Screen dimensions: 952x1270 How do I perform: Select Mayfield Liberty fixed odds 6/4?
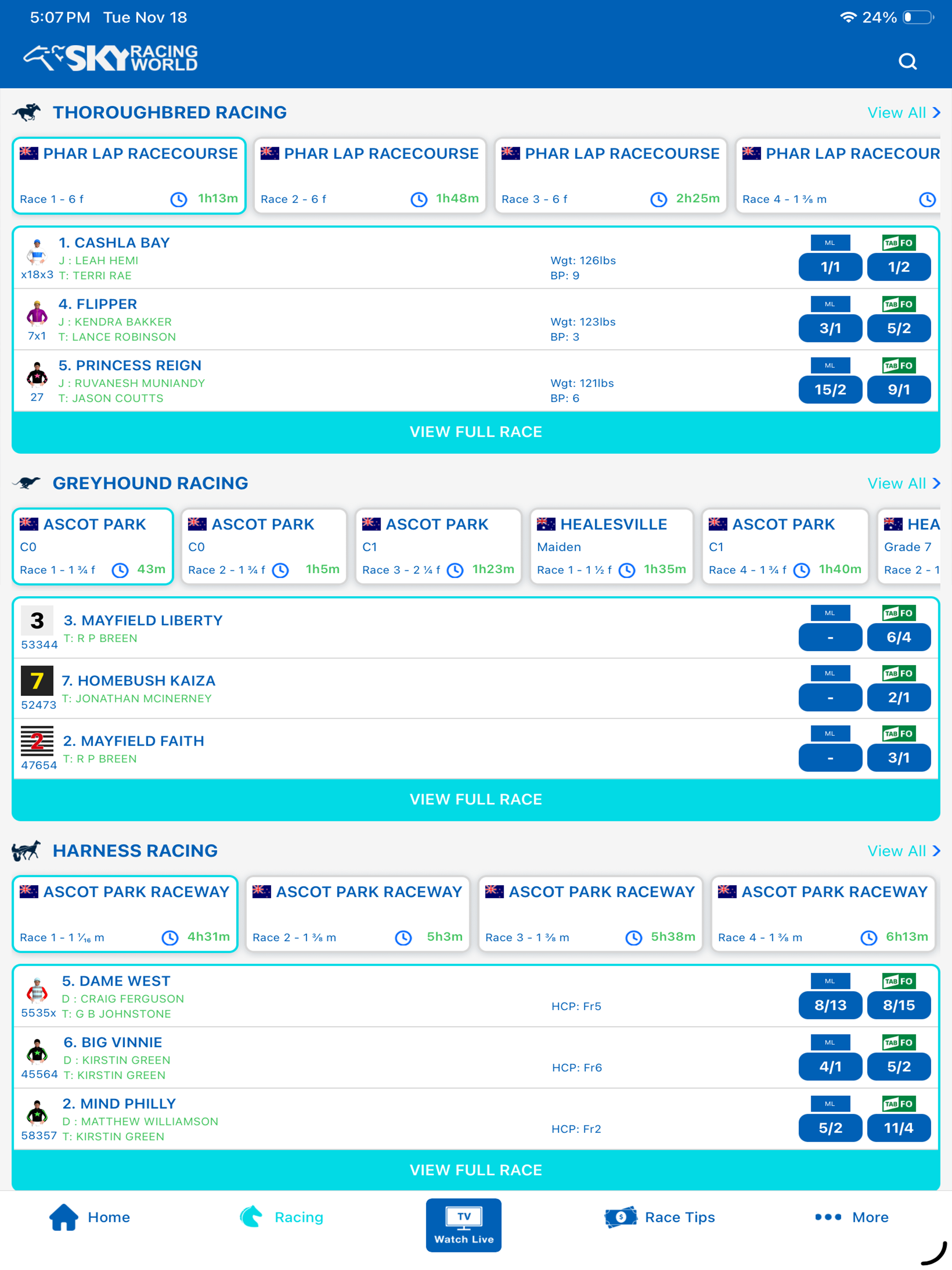pyautogui.click(x=898, y=637)
